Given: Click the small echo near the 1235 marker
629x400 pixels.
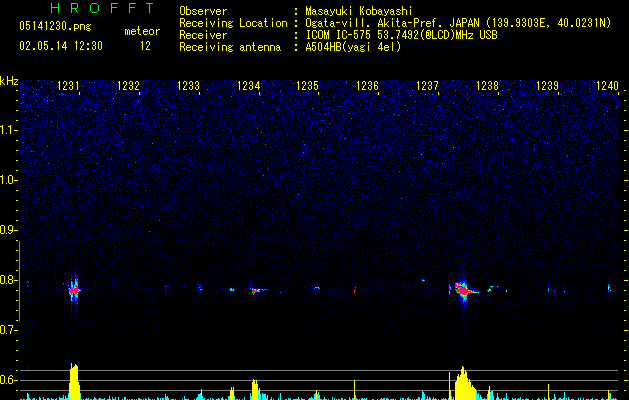Looking at the screenshot, I should coord(317,288).
